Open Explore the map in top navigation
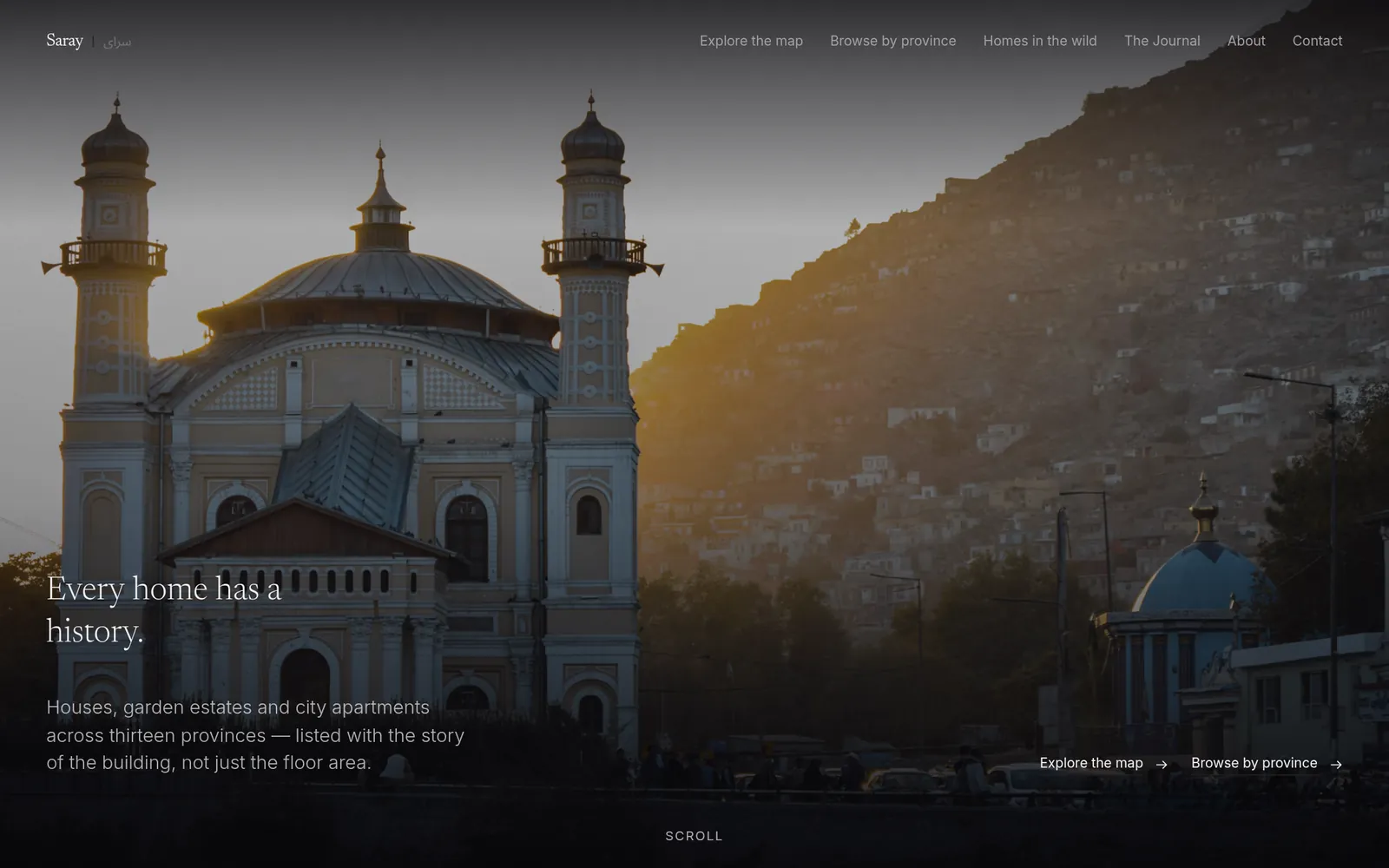 tap(751, 41)
